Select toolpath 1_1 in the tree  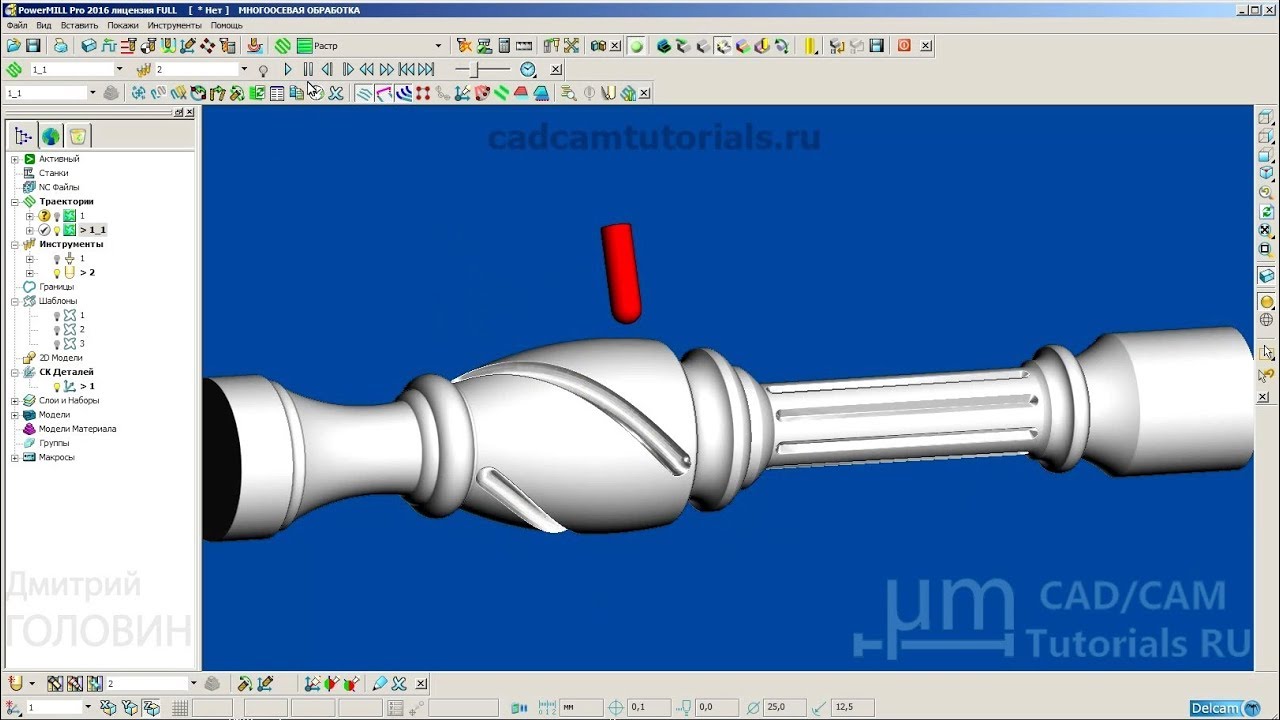93,230
